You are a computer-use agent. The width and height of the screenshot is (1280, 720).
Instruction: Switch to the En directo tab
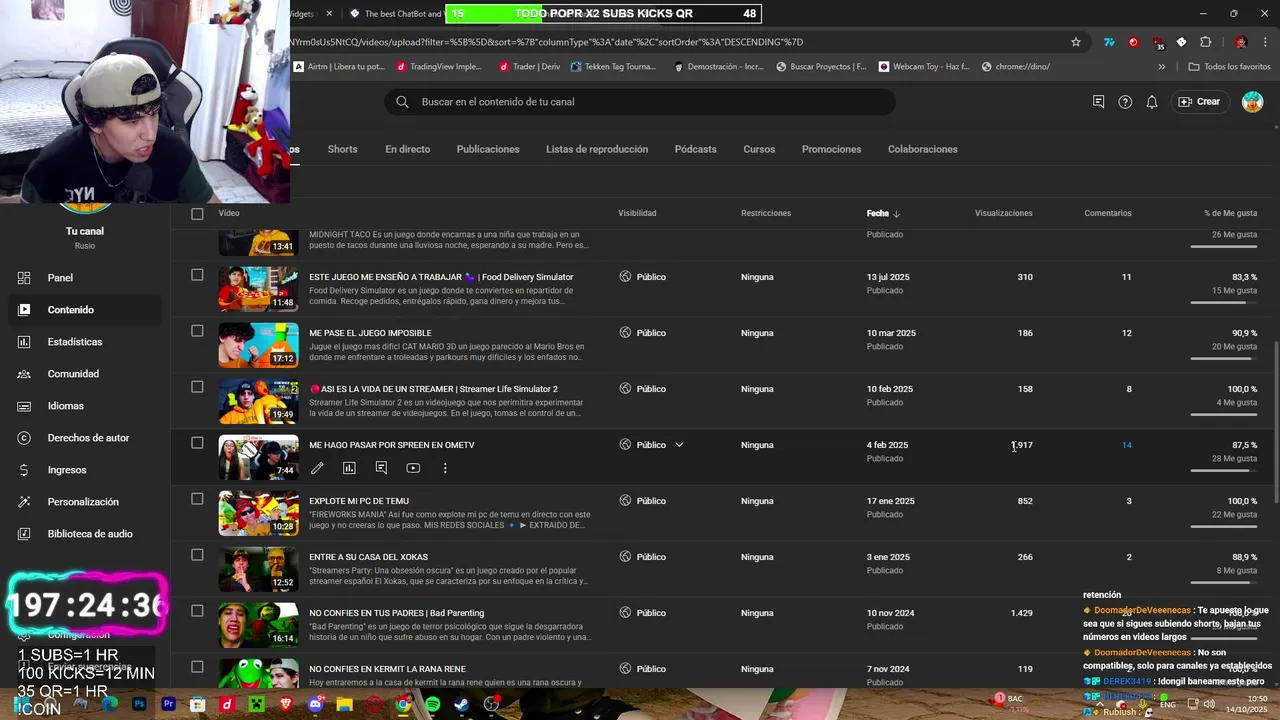pos(407,149)
